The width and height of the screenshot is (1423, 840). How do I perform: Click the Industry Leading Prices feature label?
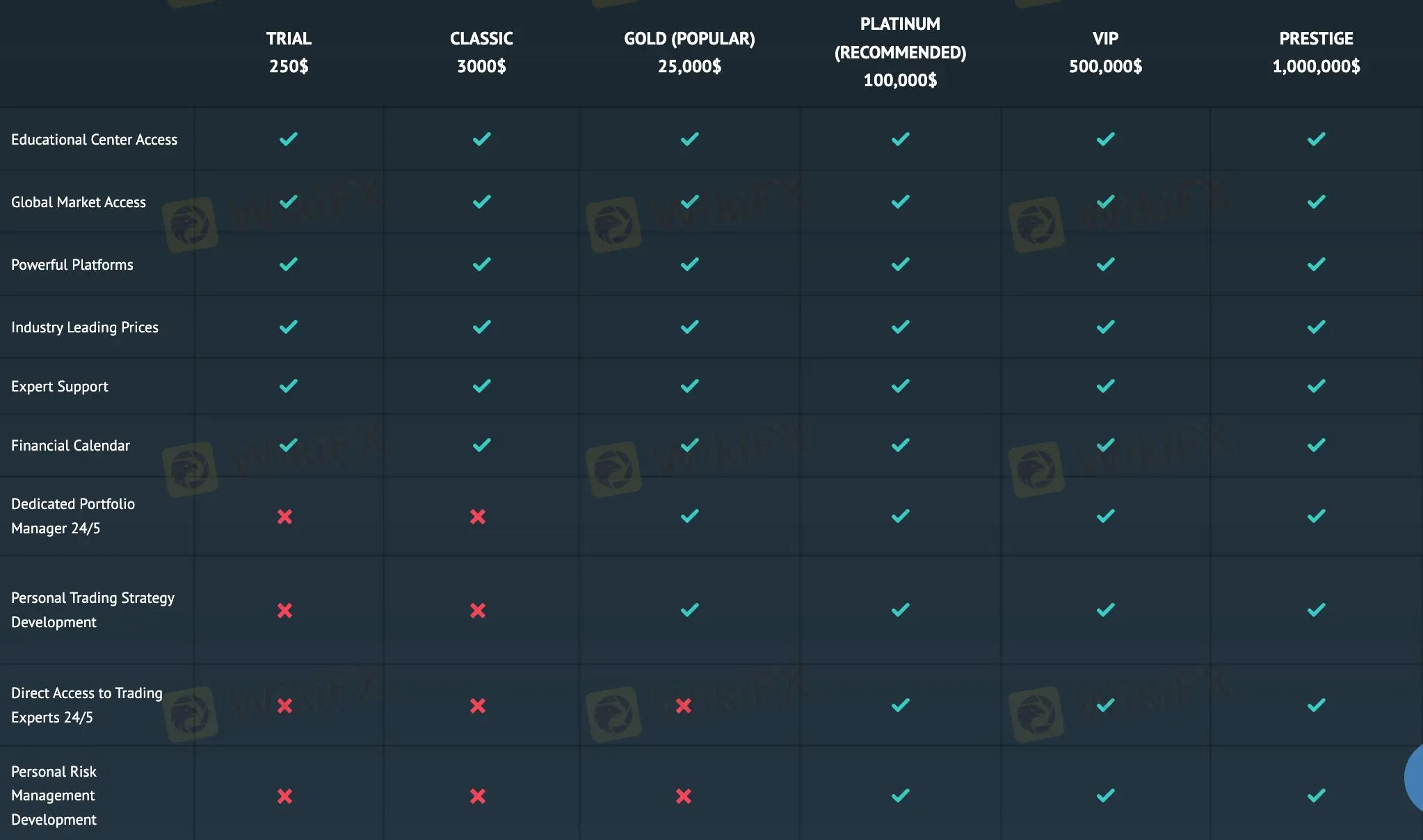tap(85, 328)
